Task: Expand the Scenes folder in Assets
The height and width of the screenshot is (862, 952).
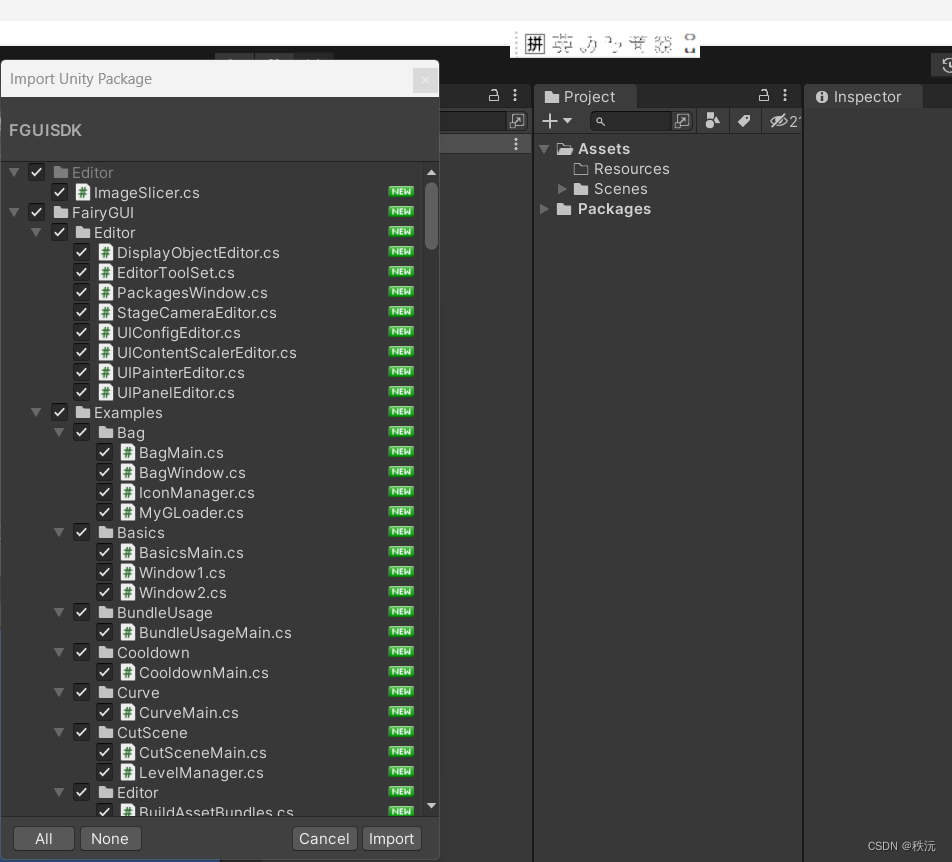Action: point(562,188)
